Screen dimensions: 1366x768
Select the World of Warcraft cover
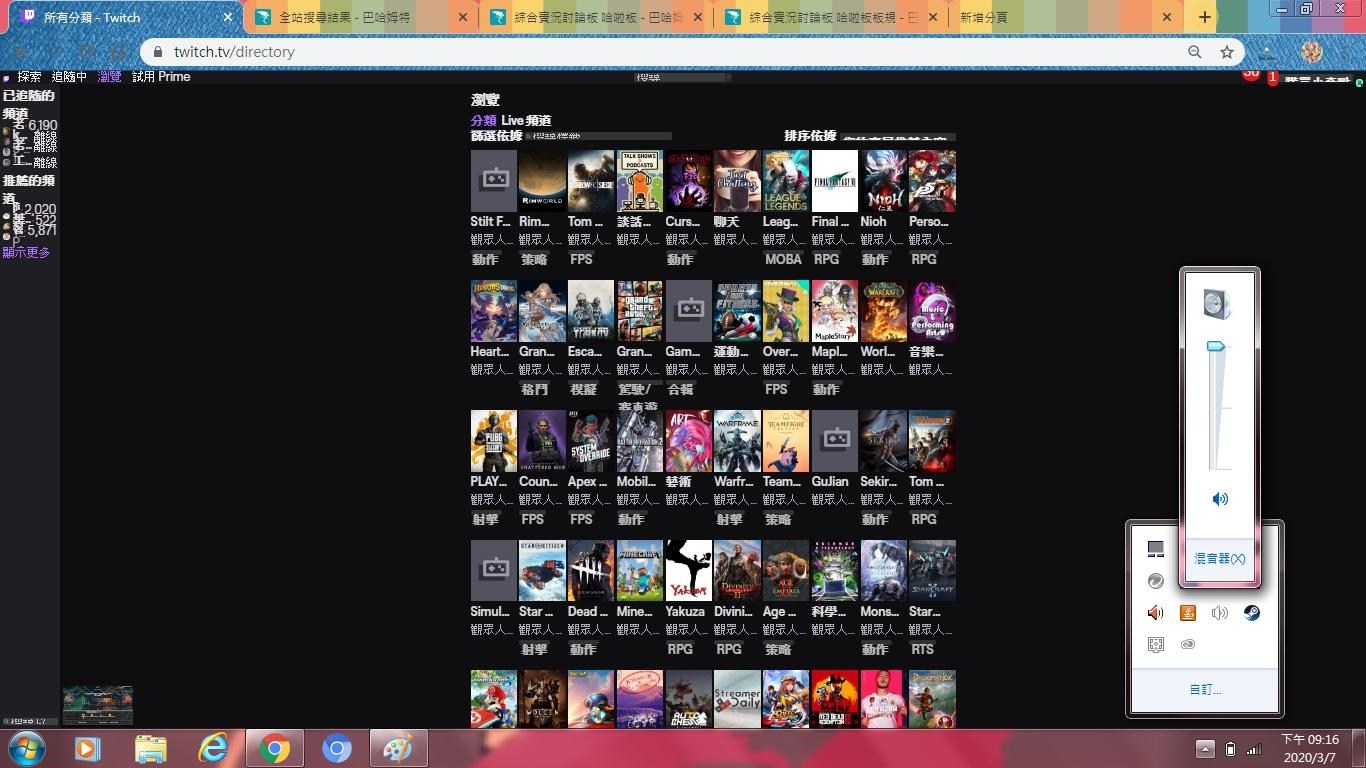tap(884, 311)
